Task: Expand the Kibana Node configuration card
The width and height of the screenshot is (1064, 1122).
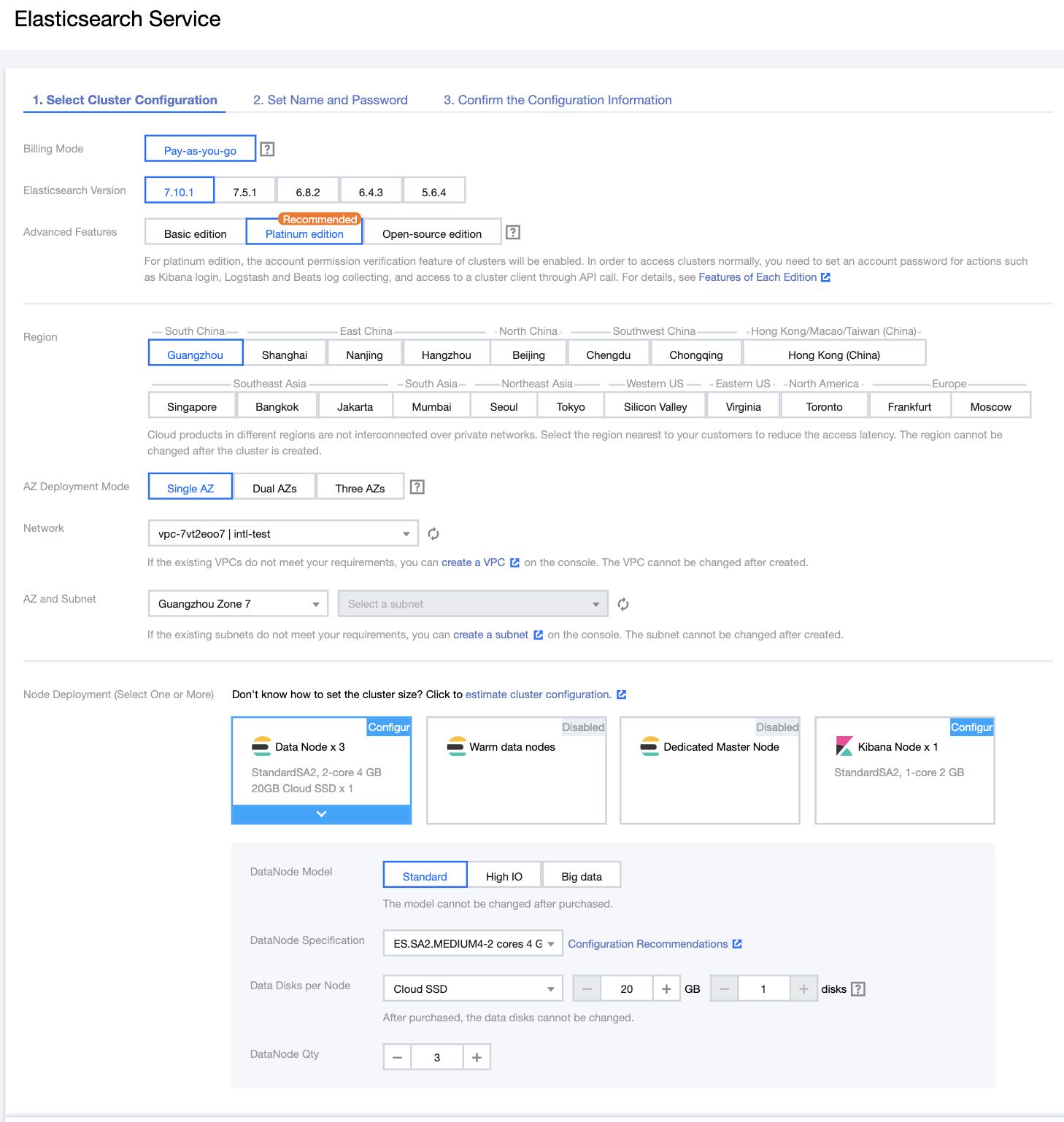Action: click(x=905, y=770)
